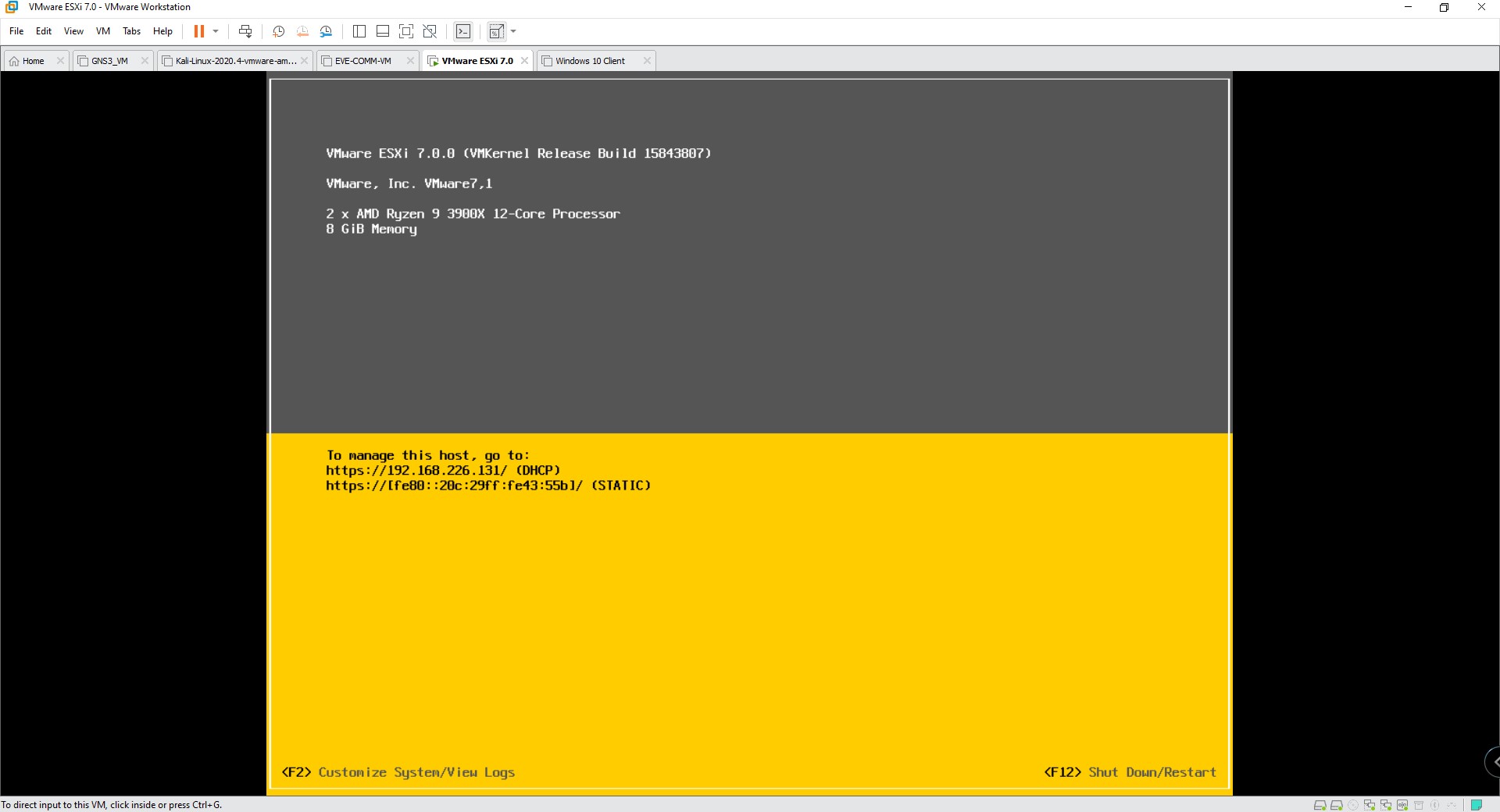
Task: Click the stretch guest display icon
Action: [x=496, y=31]
